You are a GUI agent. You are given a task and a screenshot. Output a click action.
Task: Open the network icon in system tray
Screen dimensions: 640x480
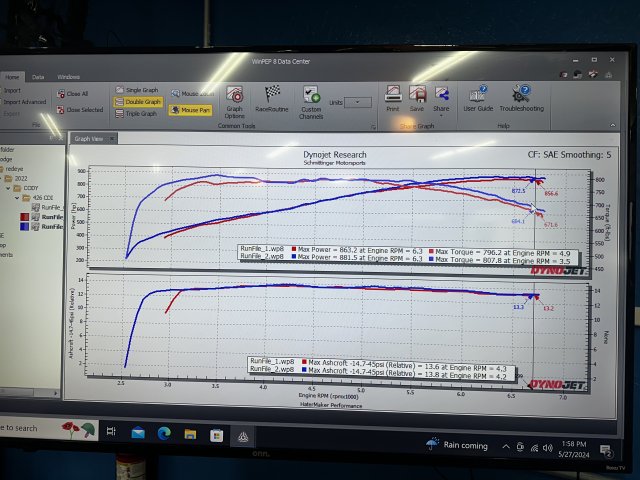534,448
